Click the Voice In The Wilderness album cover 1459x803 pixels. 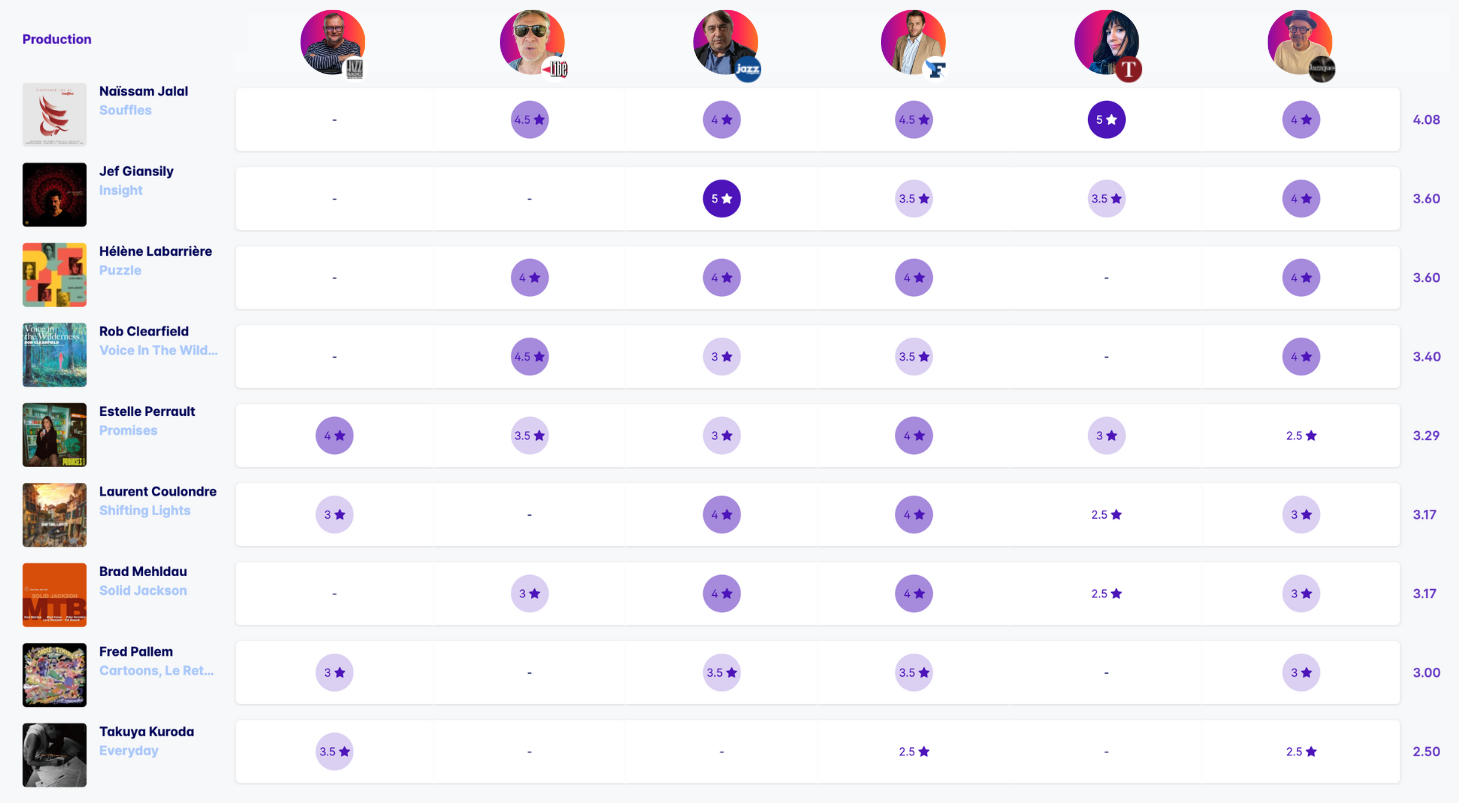(x=55, y=354)
